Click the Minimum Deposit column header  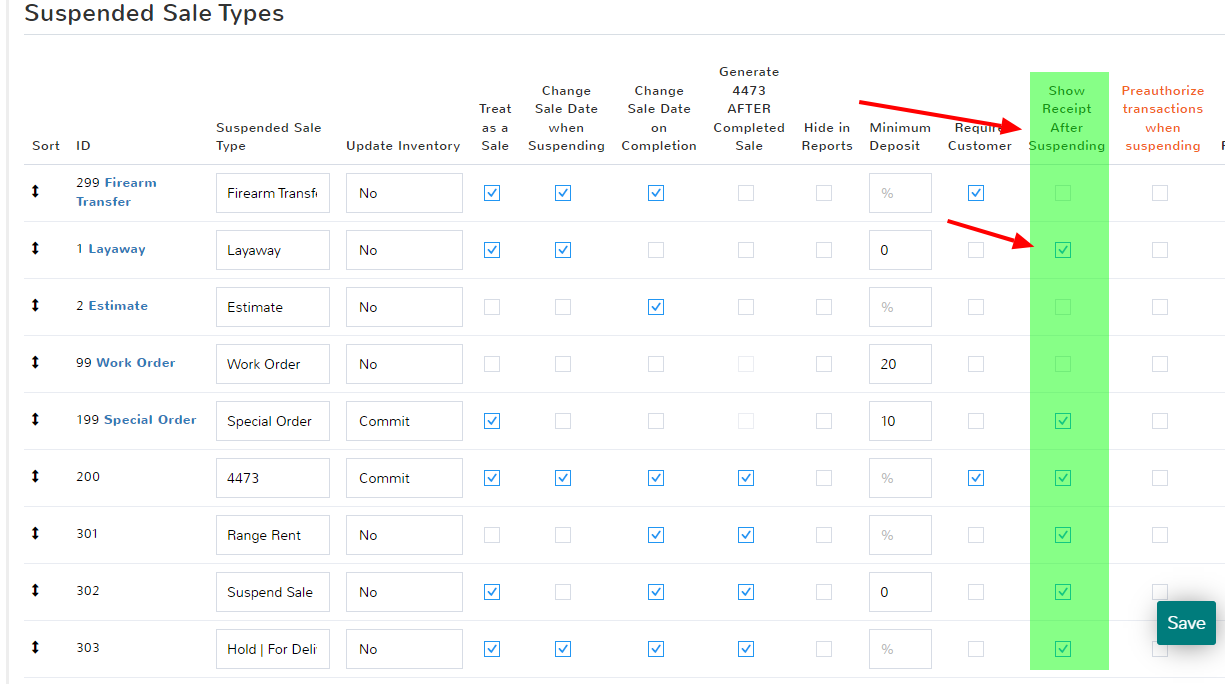tap(900, 137)
